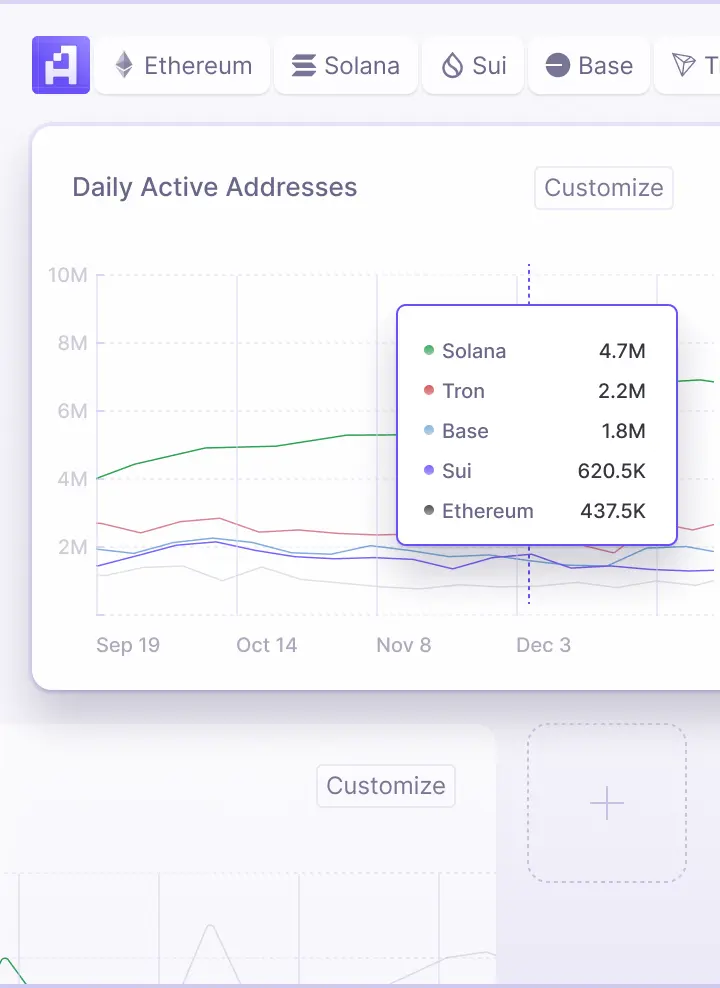Select the Ethereum chain chip
The image size is (720, 988).
(183, 66)
